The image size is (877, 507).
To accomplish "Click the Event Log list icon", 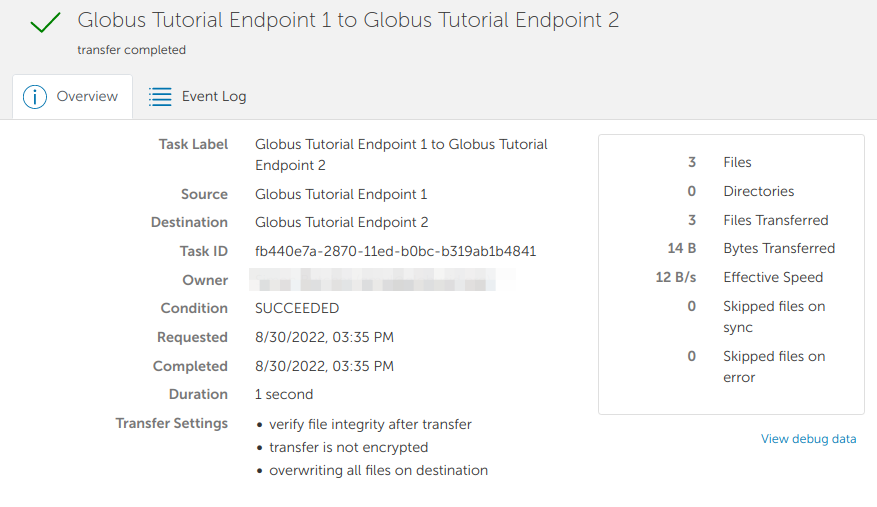I will pyautogui.click(x=160, y=97).
